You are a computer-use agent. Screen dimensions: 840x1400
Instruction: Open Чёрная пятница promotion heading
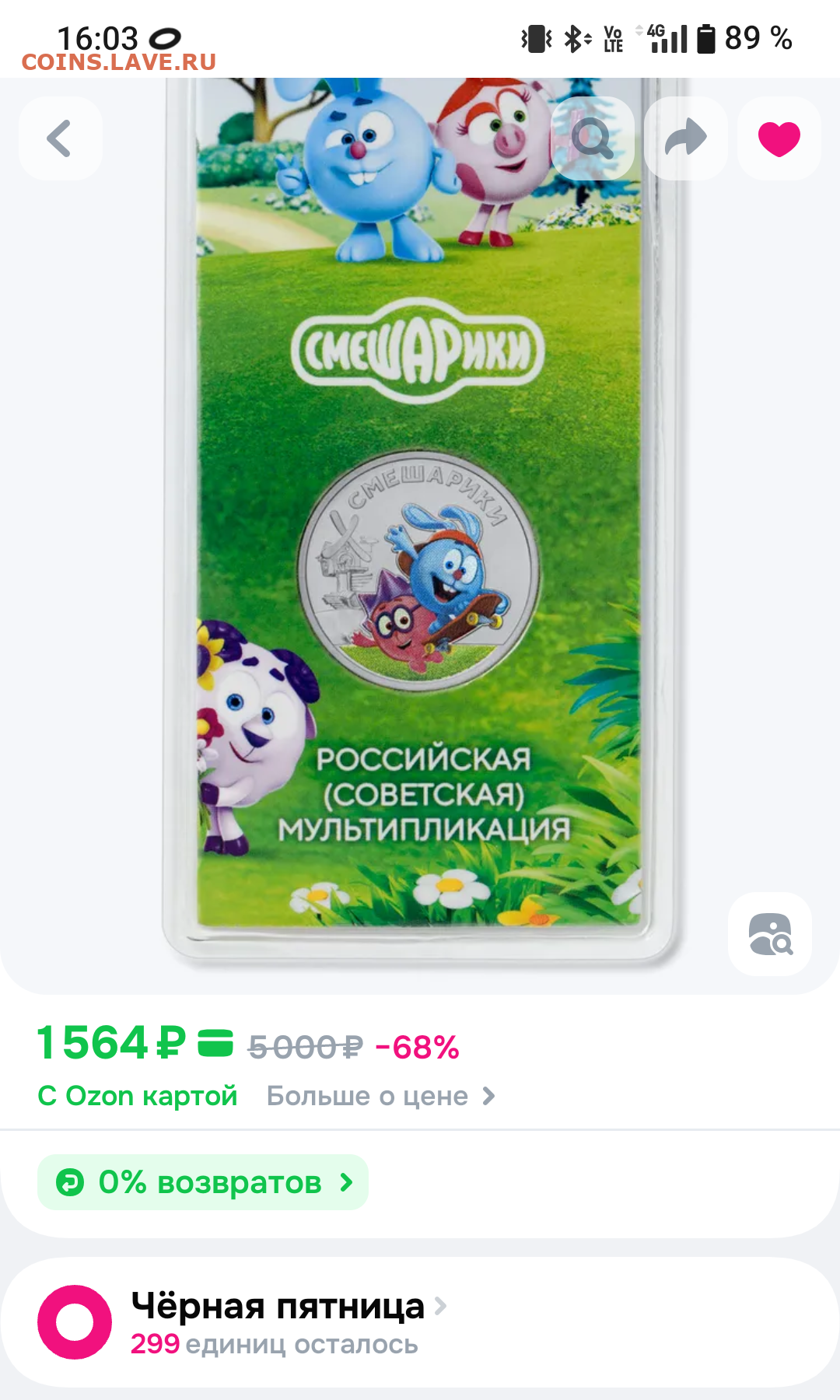tap(278, 1306)
